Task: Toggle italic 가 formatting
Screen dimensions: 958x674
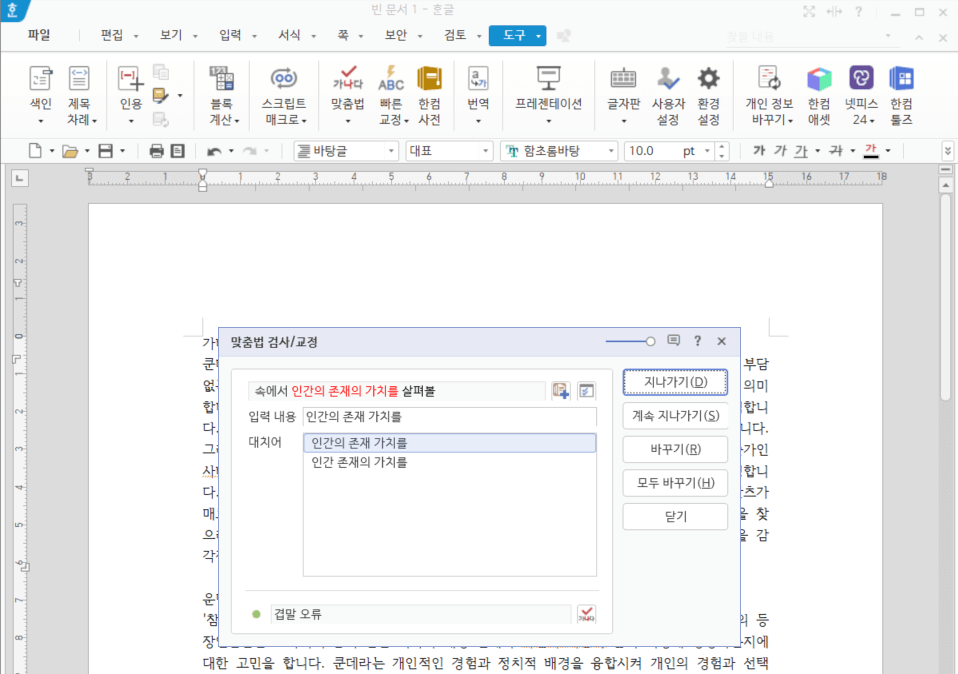Action: (x=780, y=150)
